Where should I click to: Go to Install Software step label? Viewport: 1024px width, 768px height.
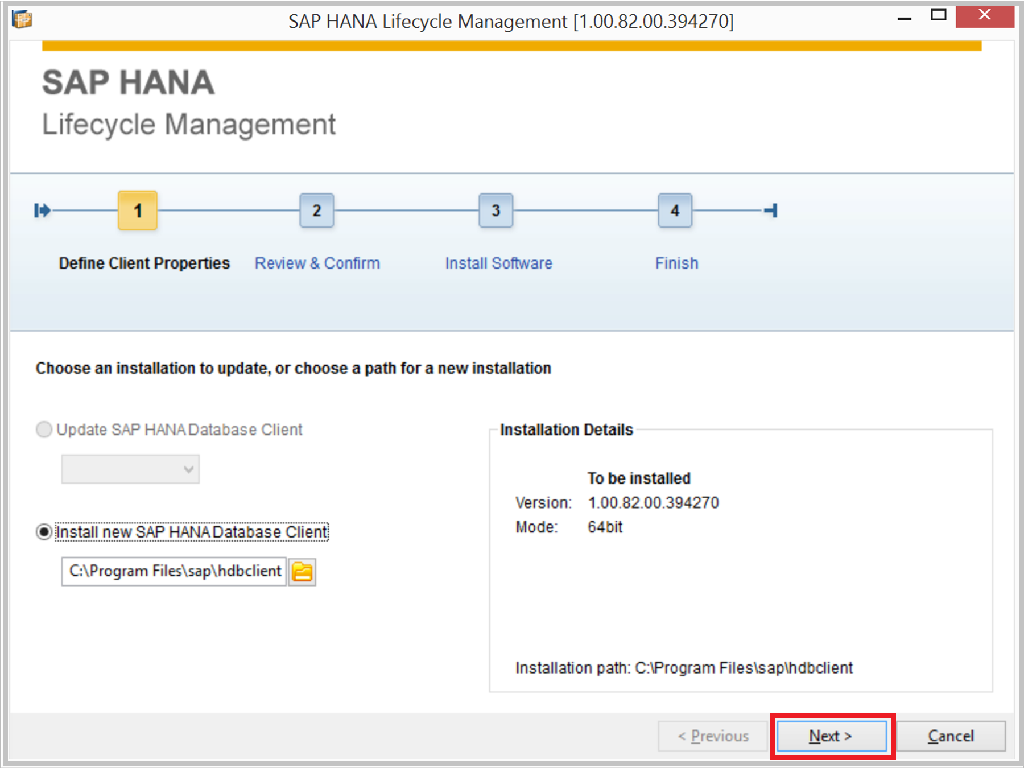pos(499,263)
